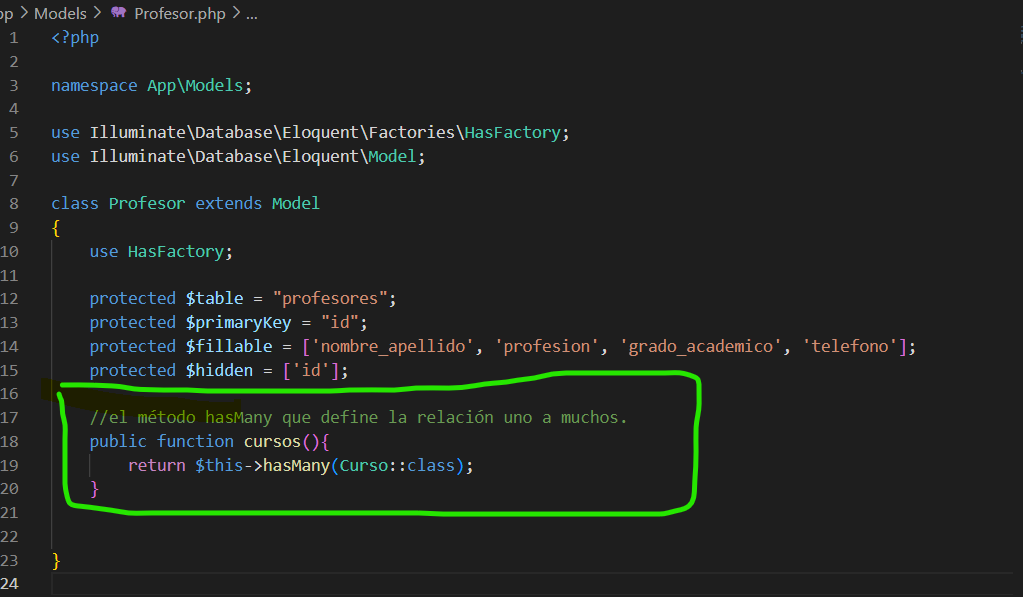Click line number 8 in the gutter
Viewport: 1023px width, 597px height.
pyautogui.click(x=14, y=204)
